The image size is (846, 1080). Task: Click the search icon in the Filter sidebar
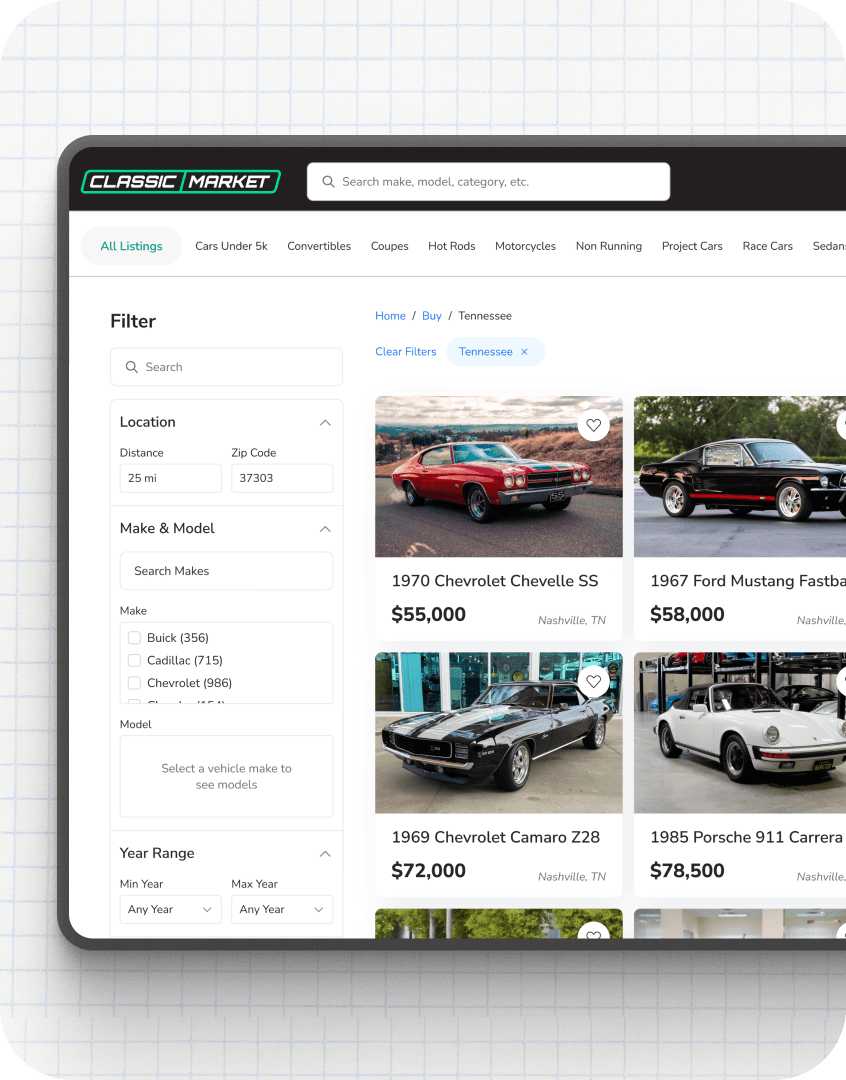pos(131,367)
